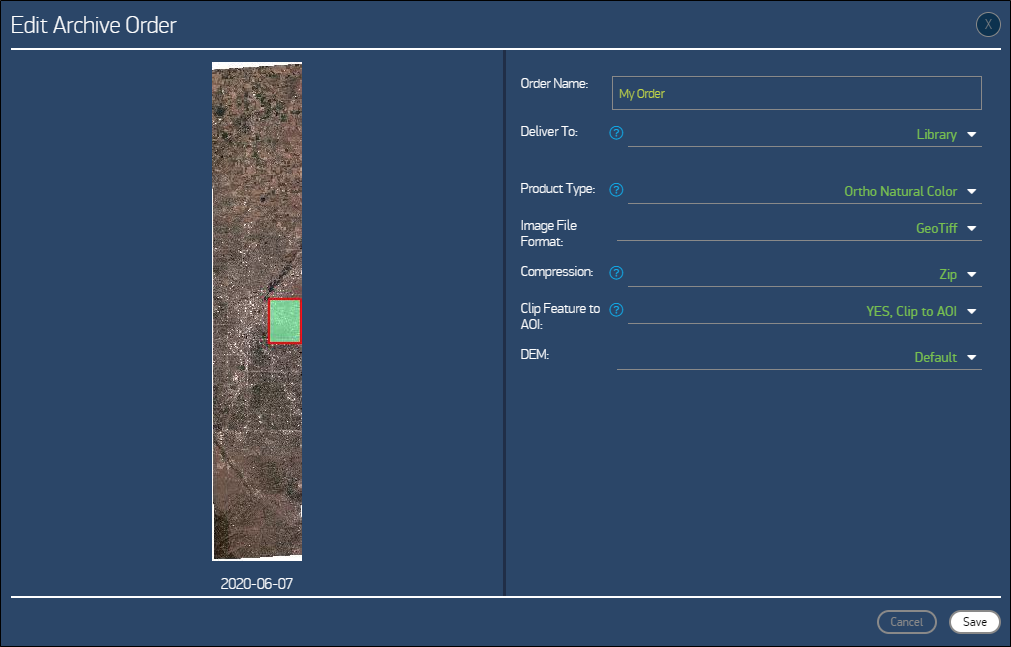The image size is (1011, 647).
Task: Click the Order Name input field
Action: click(796, 93)
